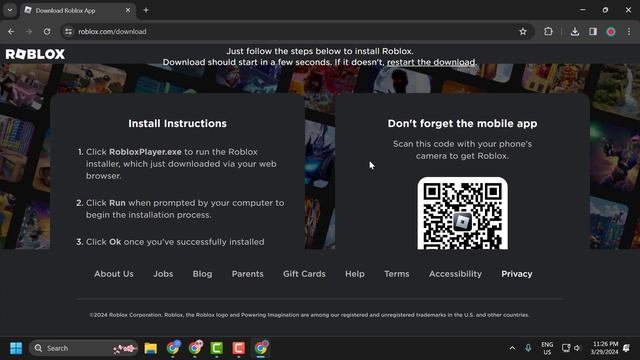Open the ENG US language switcher

[547, 348]
